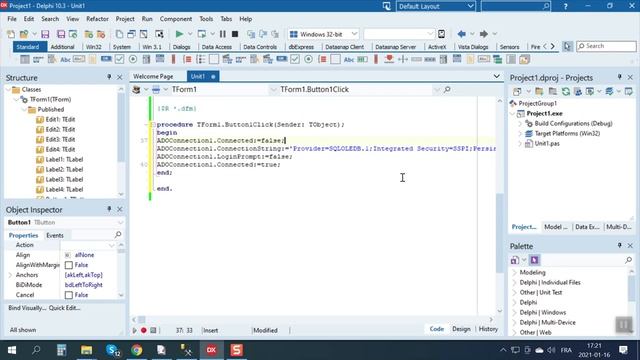Run the project with green play button
Image resolution: width=640 pixels, height=360 pixels.
tap(179, 34)
